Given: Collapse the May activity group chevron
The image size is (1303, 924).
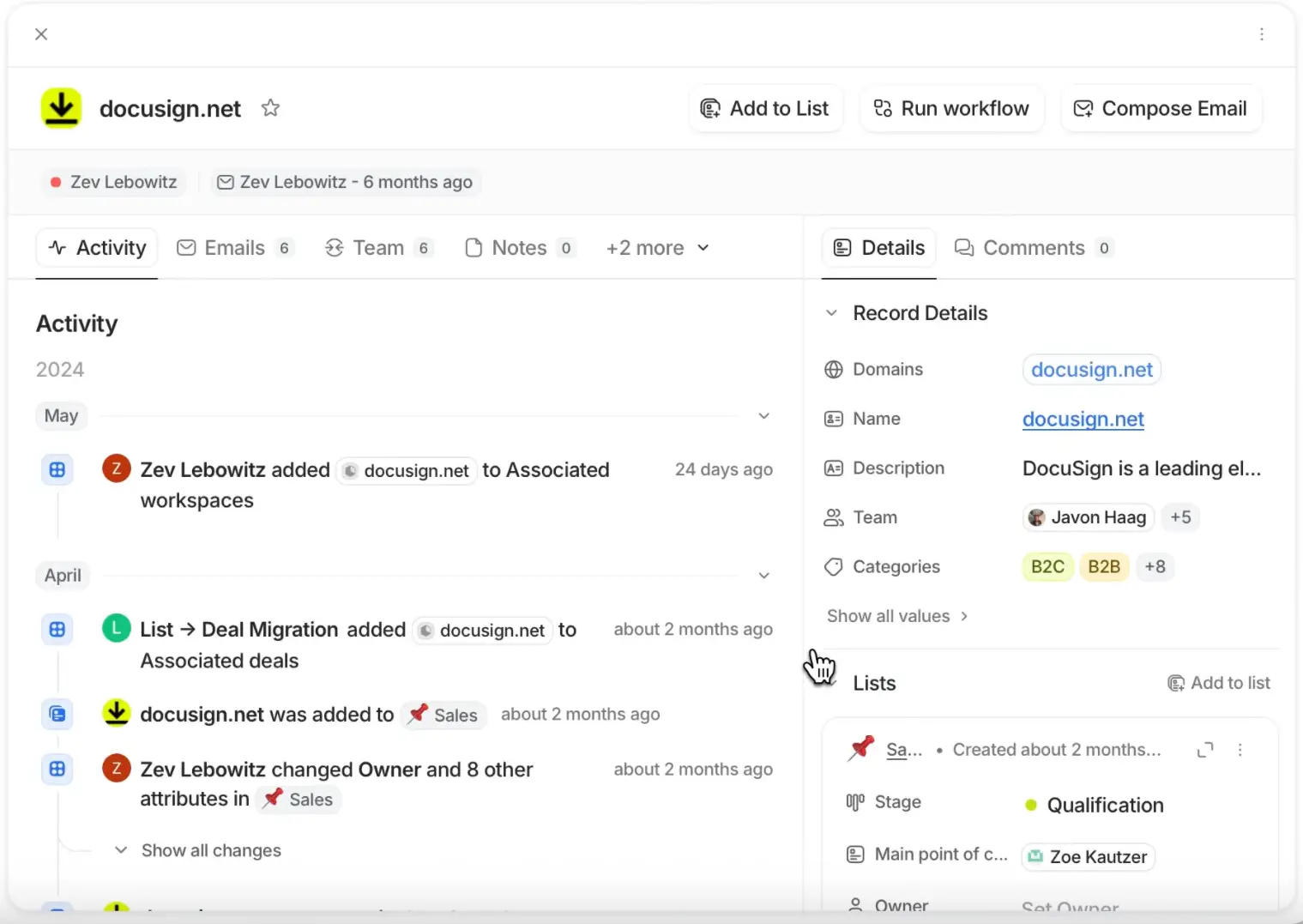Looking at the screenshot, I should (x=763, y=416).
